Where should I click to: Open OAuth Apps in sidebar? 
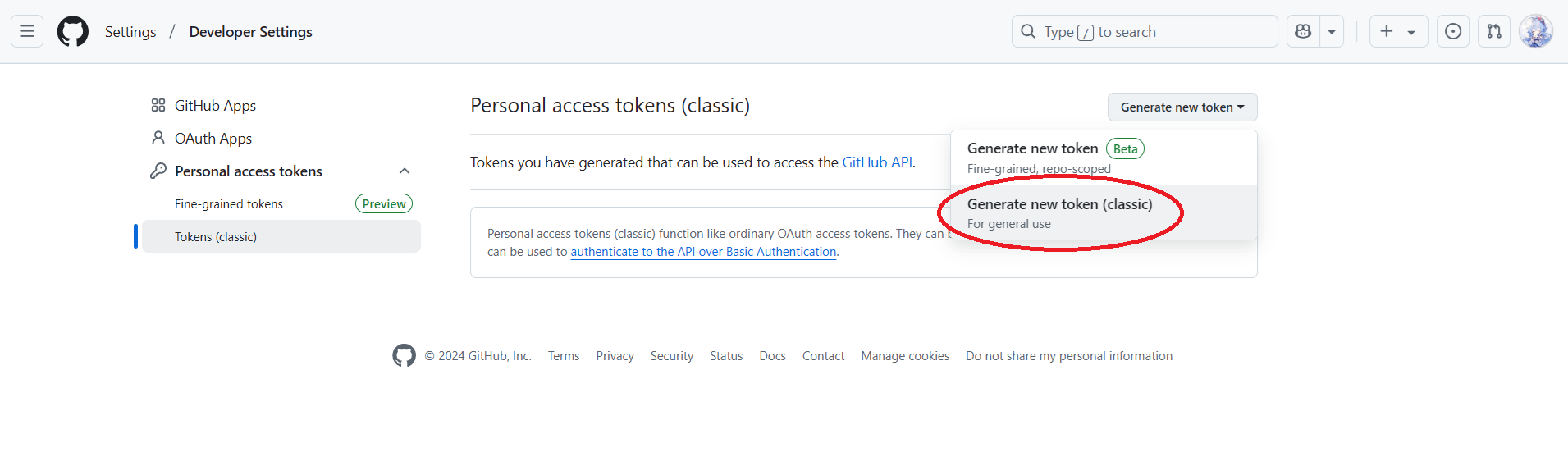pos(213,139)
